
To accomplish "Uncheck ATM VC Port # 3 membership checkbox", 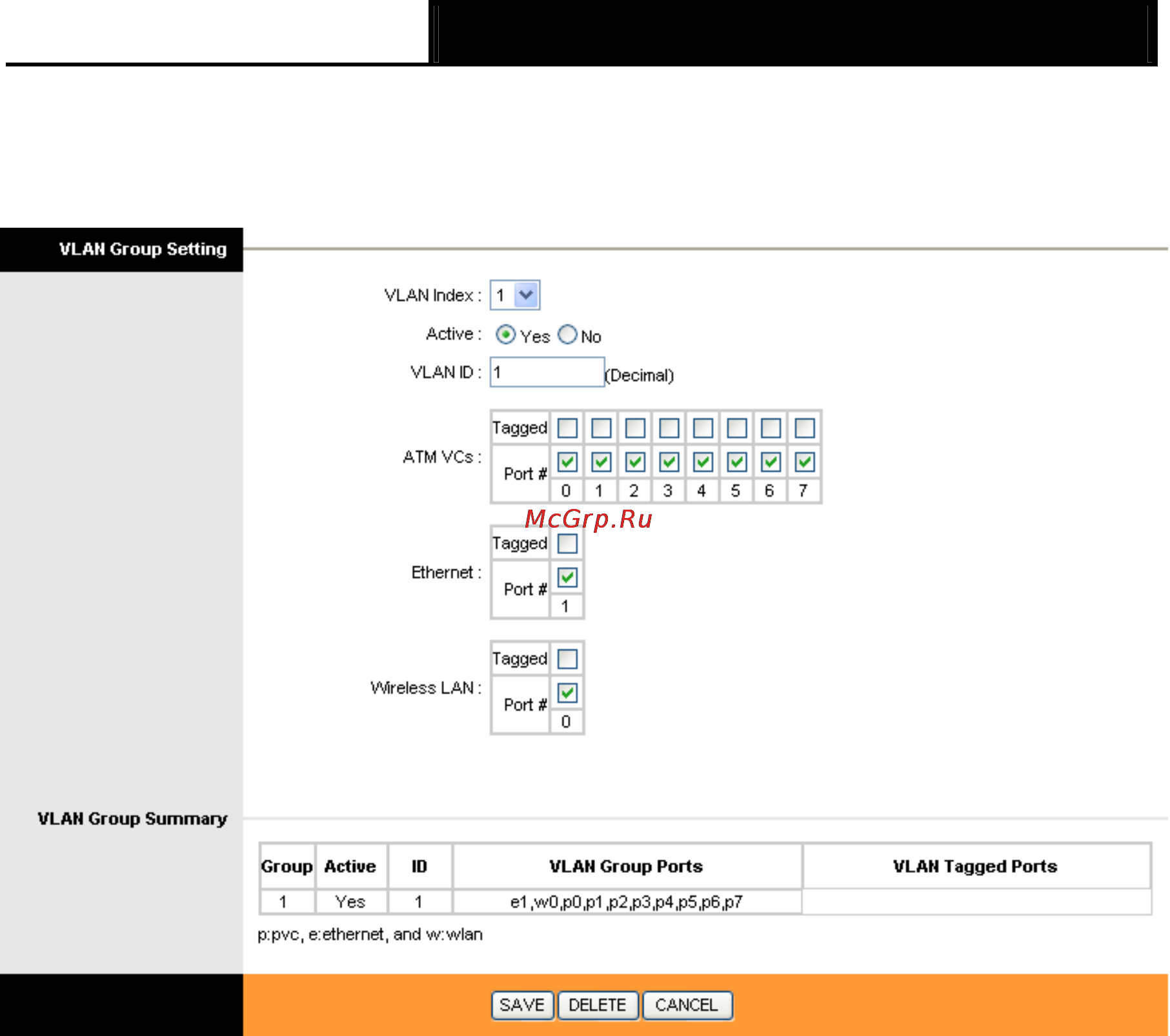I will tap(669, 462).
